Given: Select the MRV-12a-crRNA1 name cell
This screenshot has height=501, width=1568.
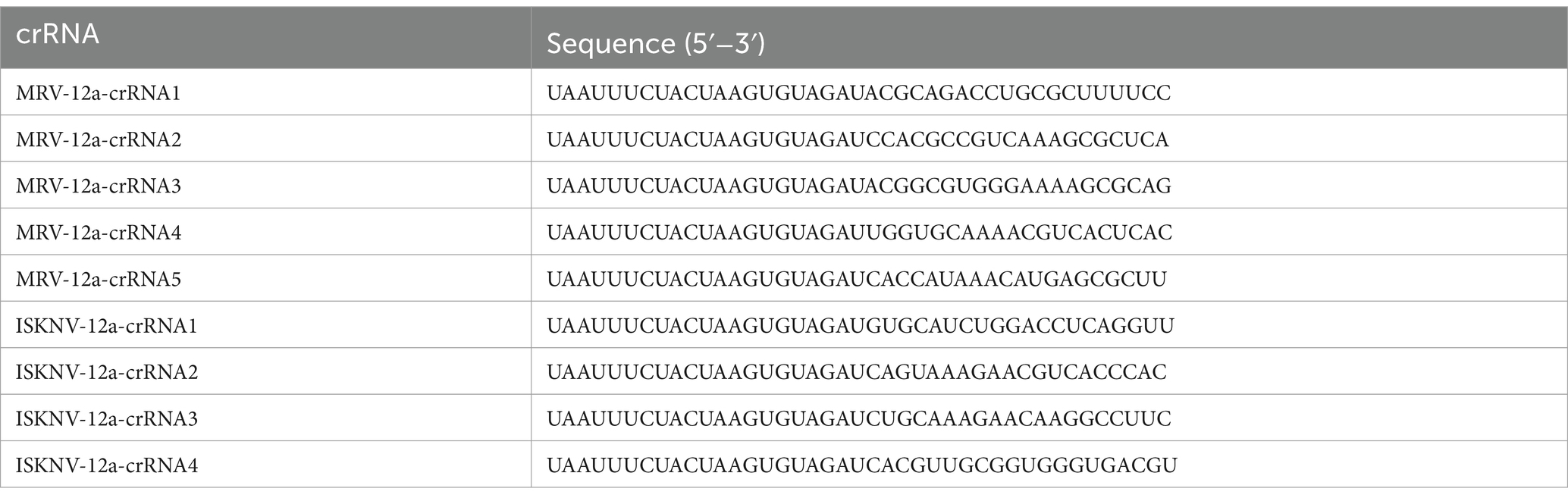Looking at the screenshot, I should click(265, 92).
